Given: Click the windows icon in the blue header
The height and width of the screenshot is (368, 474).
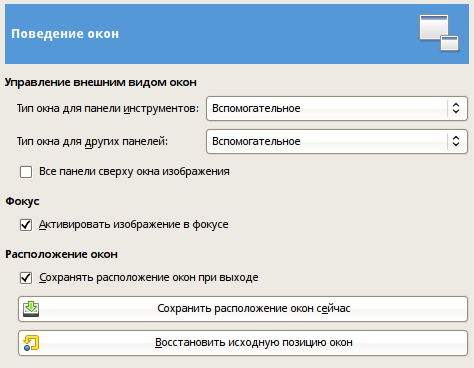Looking at the screenshot, I should (439, 33).
